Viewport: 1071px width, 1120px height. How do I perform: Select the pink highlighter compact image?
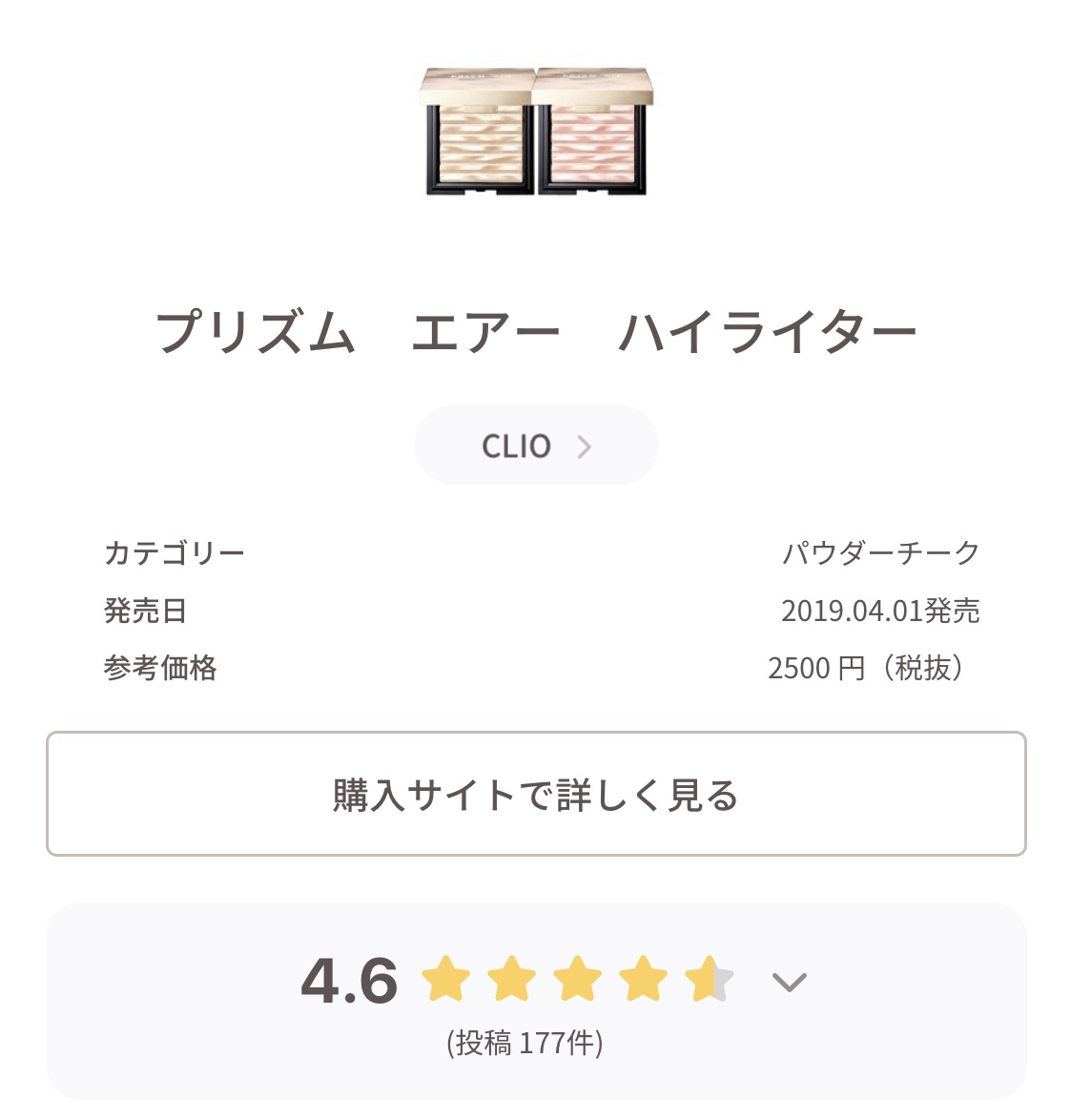pos(594,132)
